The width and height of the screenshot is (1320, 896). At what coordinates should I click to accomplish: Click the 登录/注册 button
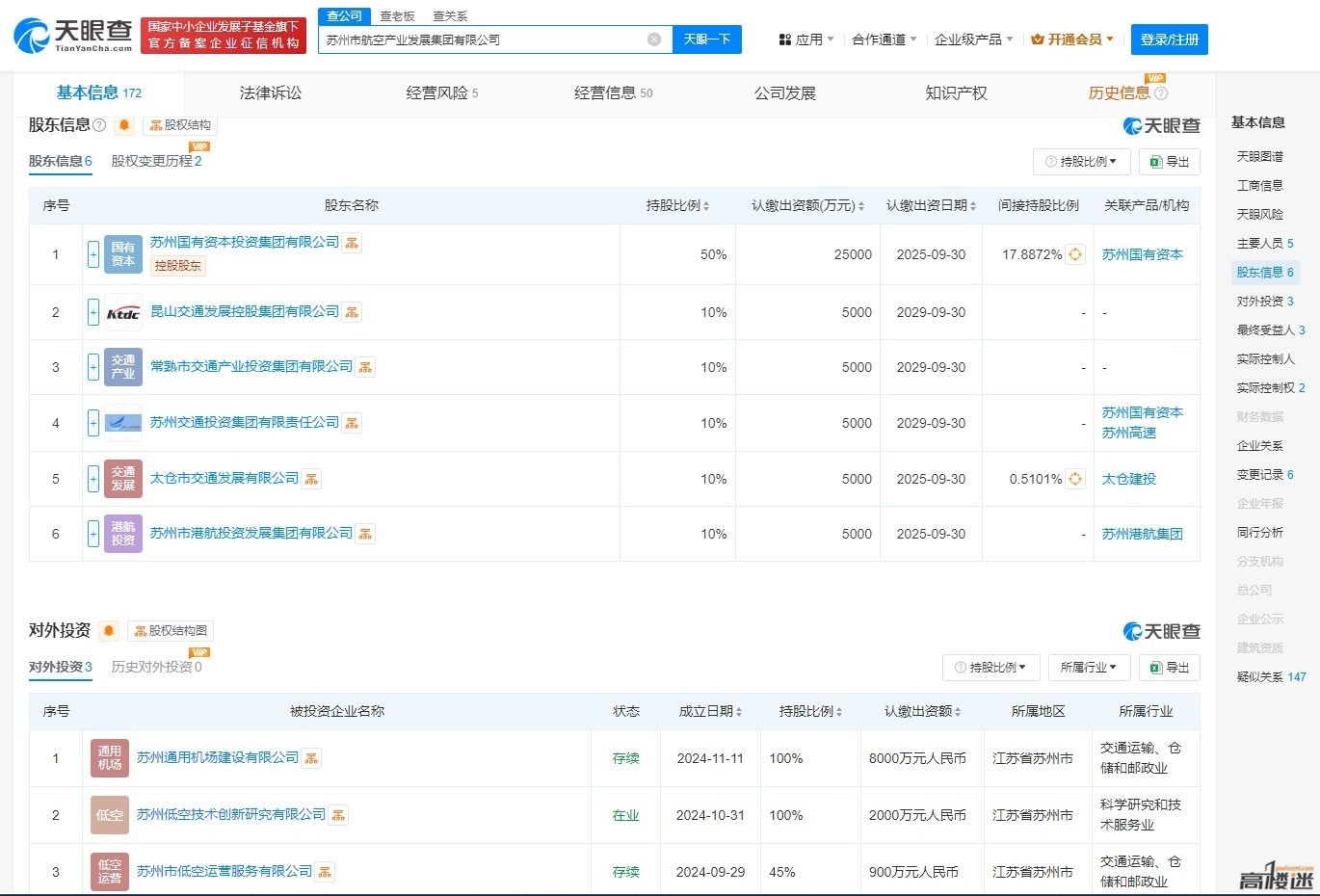point(1170,40)
